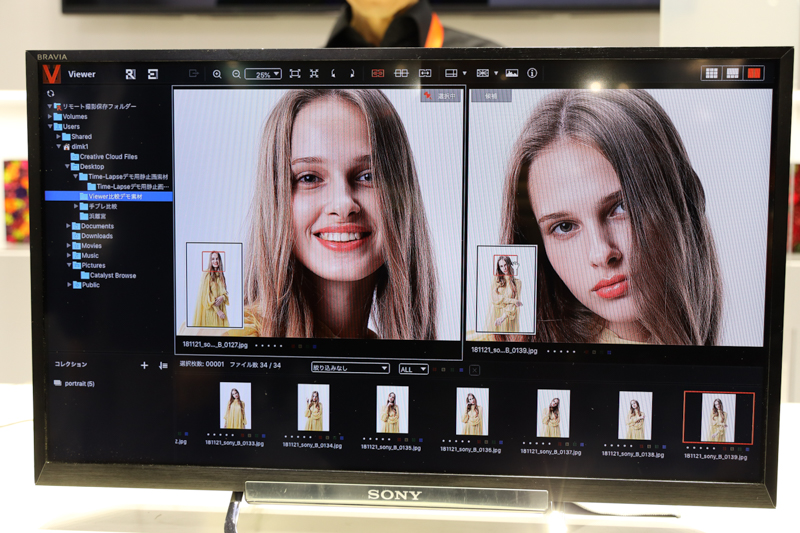The width and height of the screenshot is (800, 533).
Task: Open the grid overlay dropdown arrow
Action: [496, 73]
